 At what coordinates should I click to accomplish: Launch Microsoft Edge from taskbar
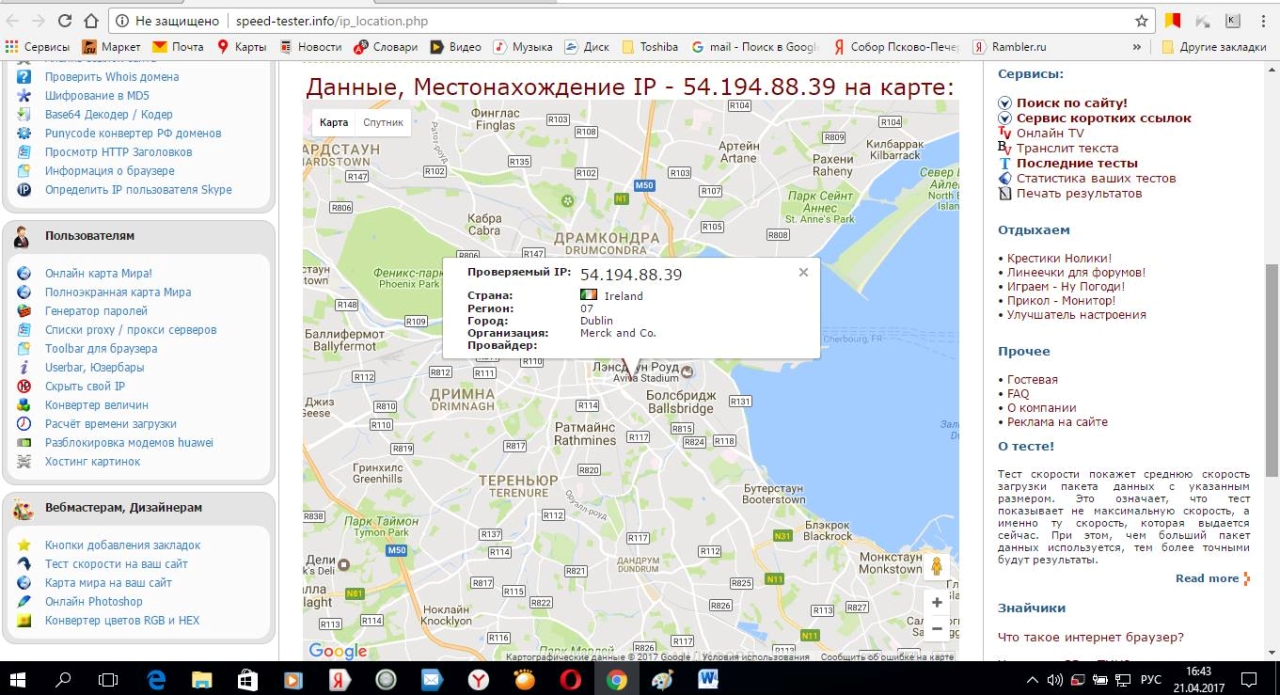click(156, 680)
